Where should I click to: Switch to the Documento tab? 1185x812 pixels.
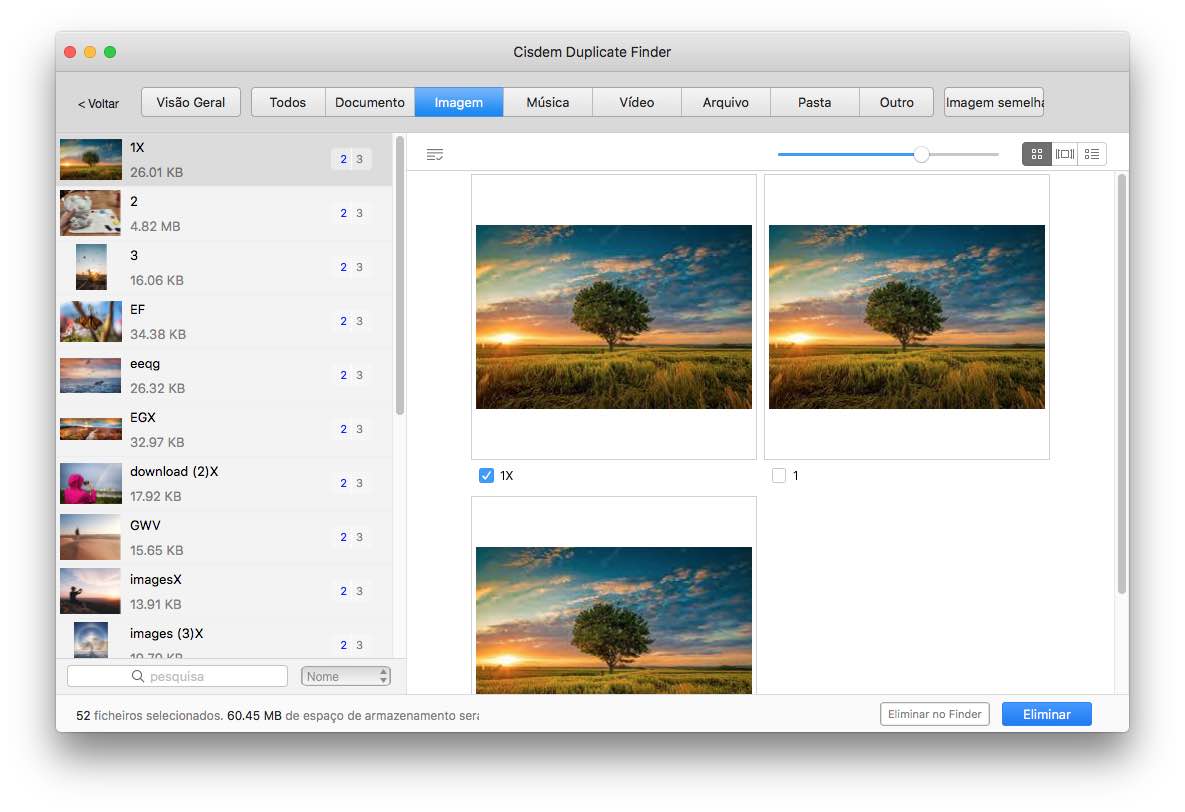pos(369,102)
